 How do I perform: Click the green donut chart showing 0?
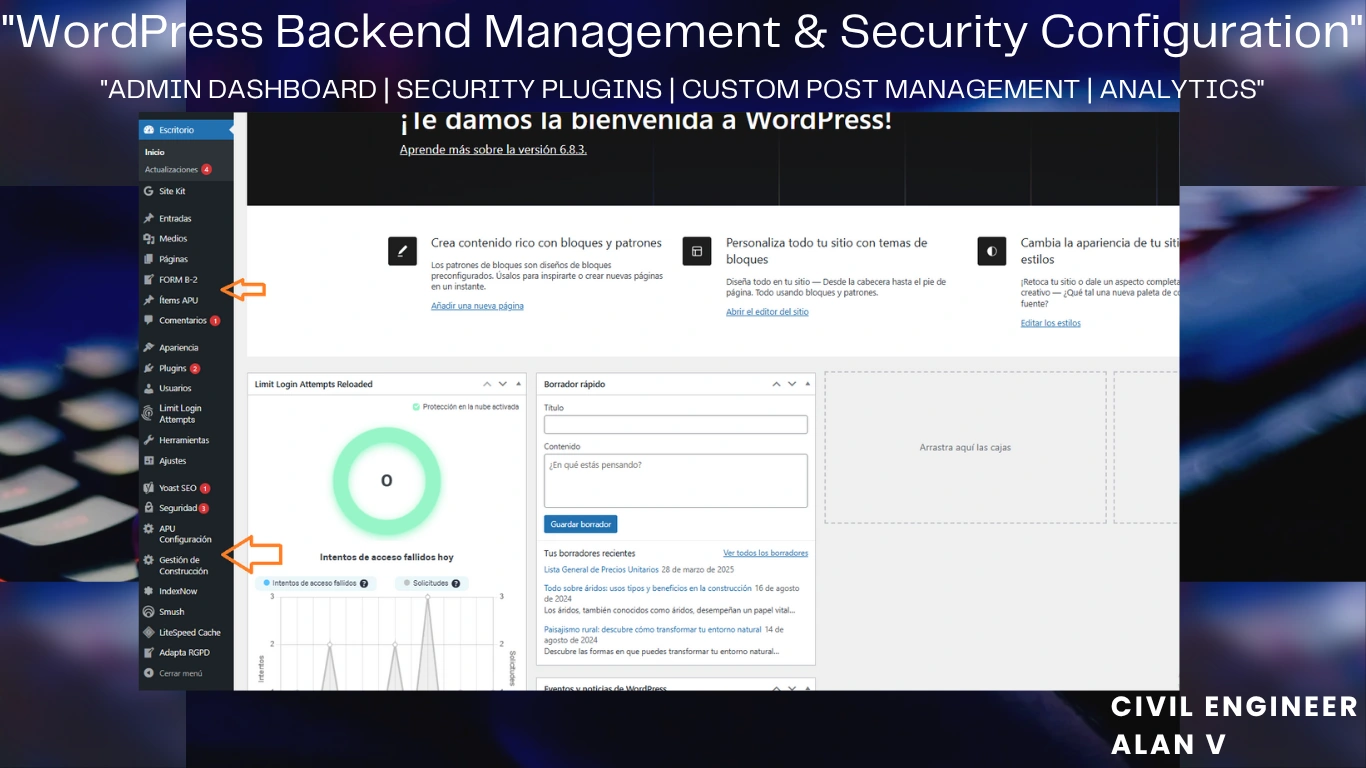[386, 481]
